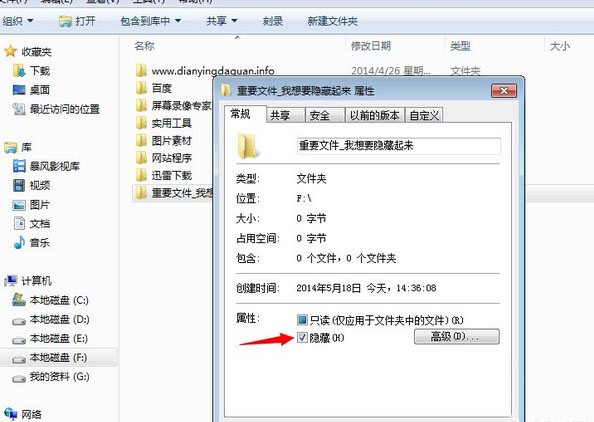Open 最近访问的位置 icon
594x422 pixels.
click(19, 109)
